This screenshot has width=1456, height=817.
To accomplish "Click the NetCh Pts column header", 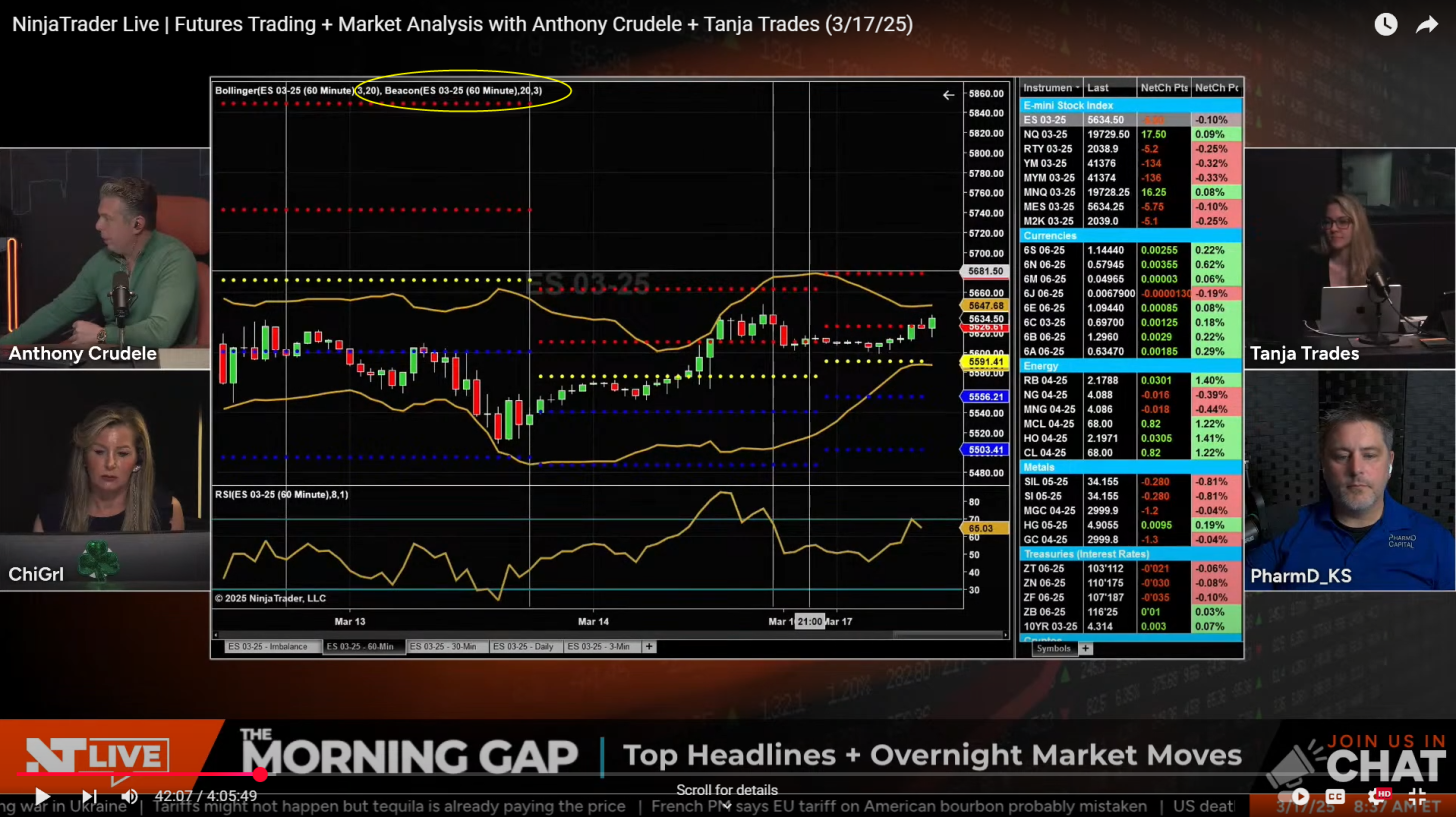I will click(1164, 88).
